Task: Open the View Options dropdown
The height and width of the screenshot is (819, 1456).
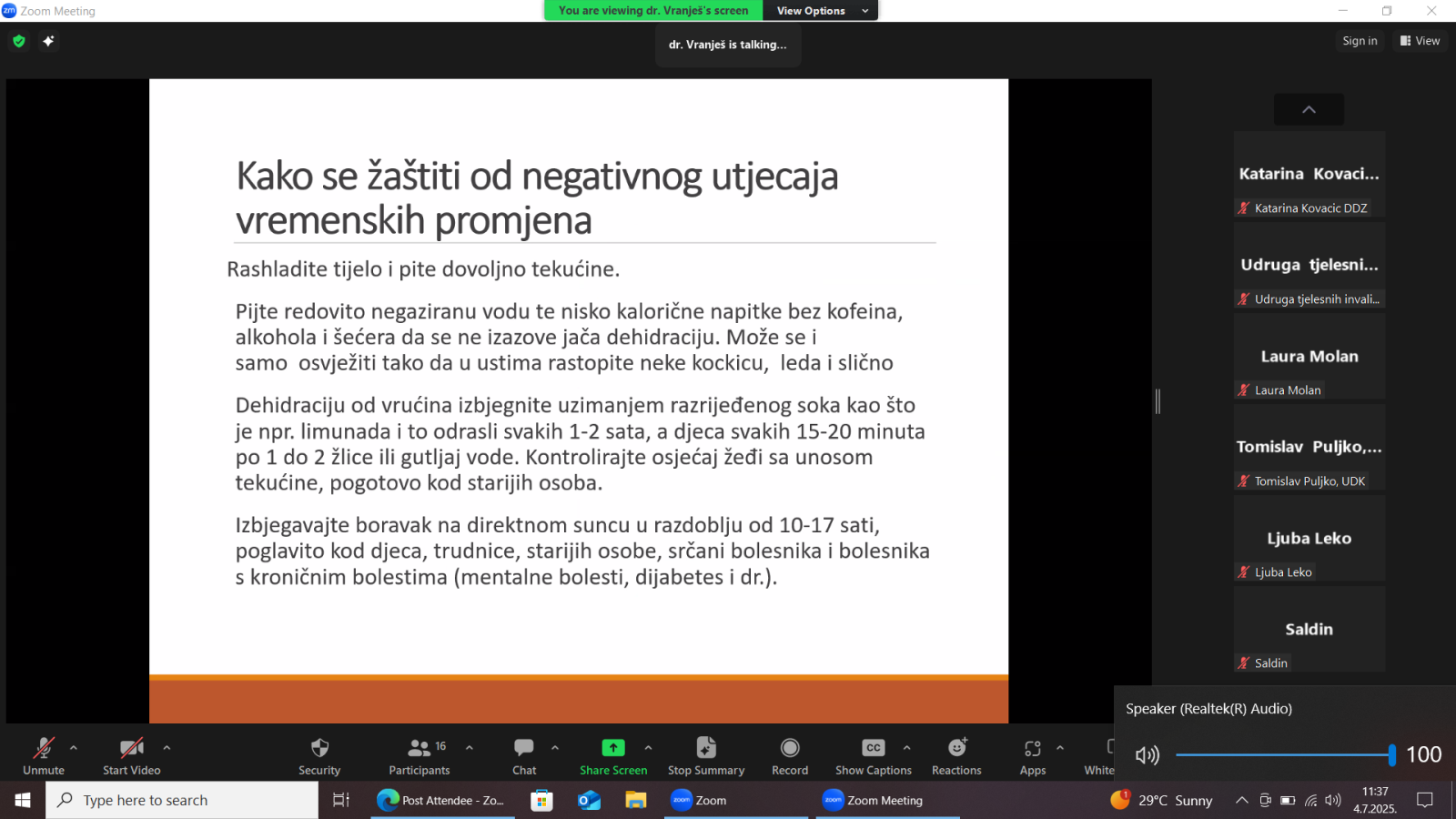Action: tap(822, 11)
